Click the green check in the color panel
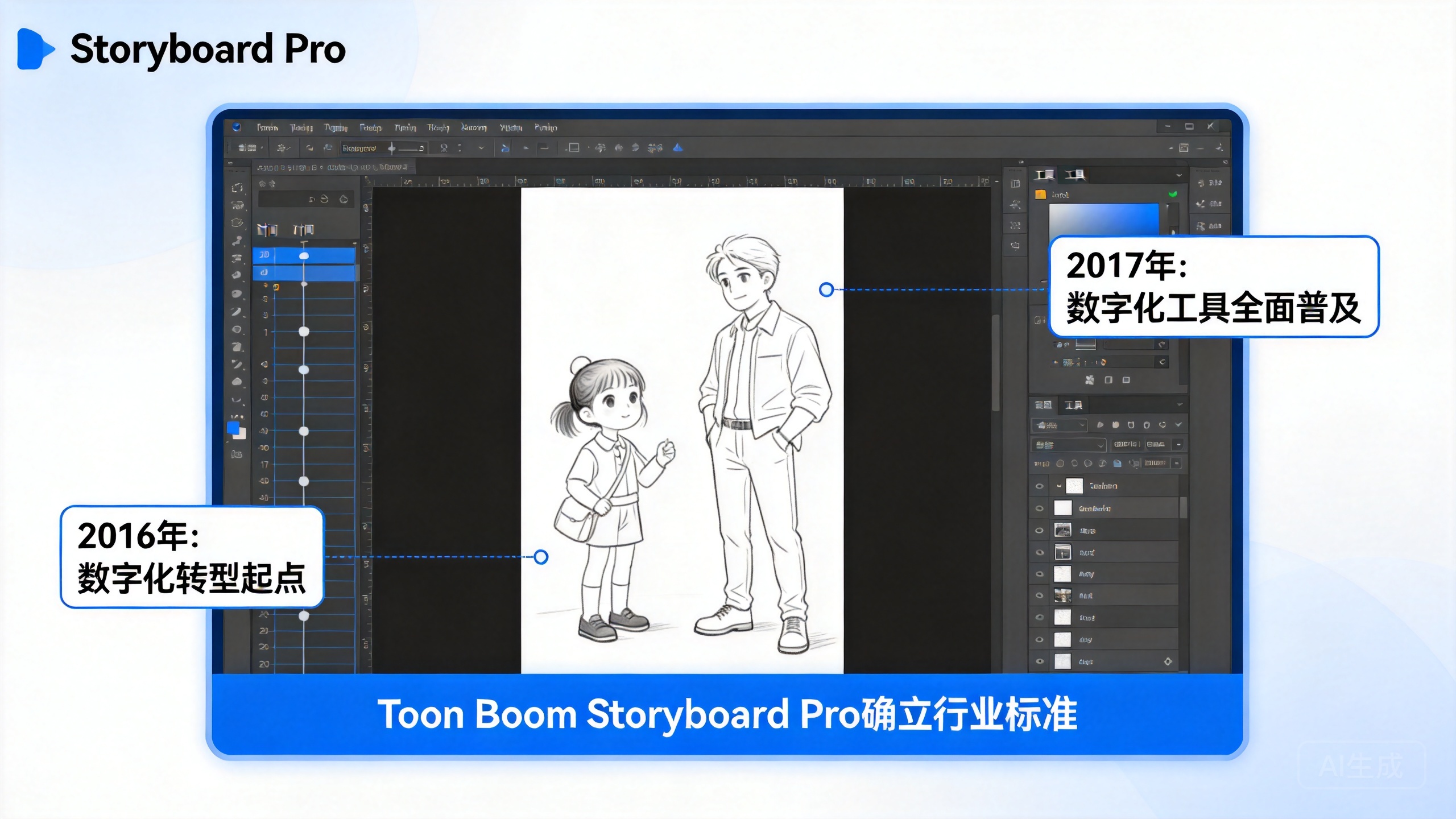This screenshot has width=1456, height=819. coord(1172,195)
